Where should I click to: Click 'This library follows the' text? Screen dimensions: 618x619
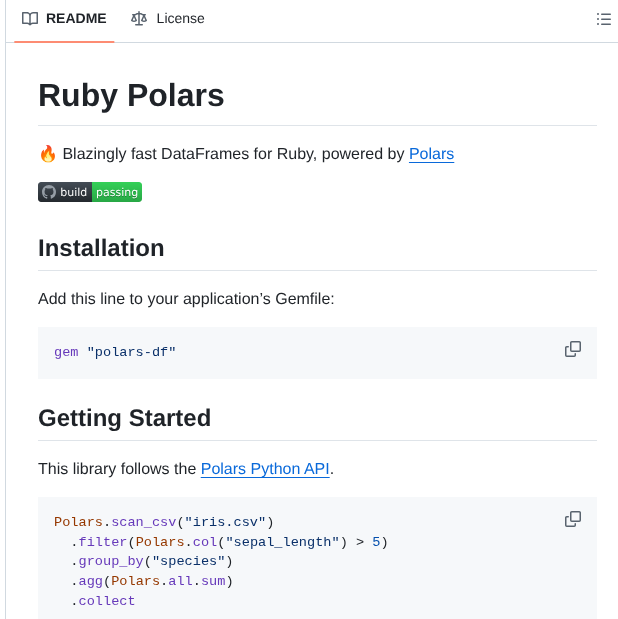[x=117, y=469]
